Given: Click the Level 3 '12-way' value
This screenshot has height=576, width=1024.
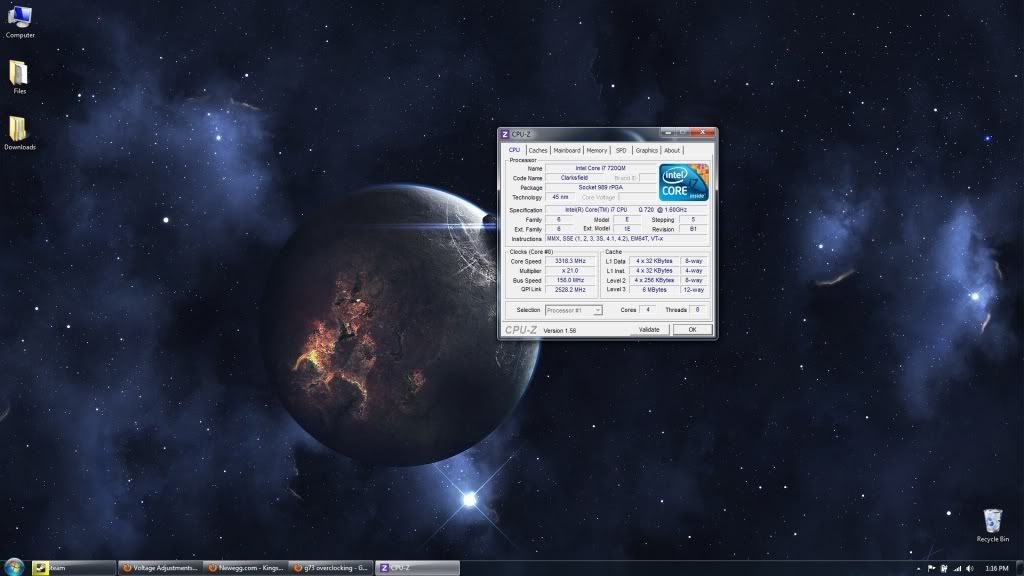Looking at the screenshot, I should (x=694, y=290).
